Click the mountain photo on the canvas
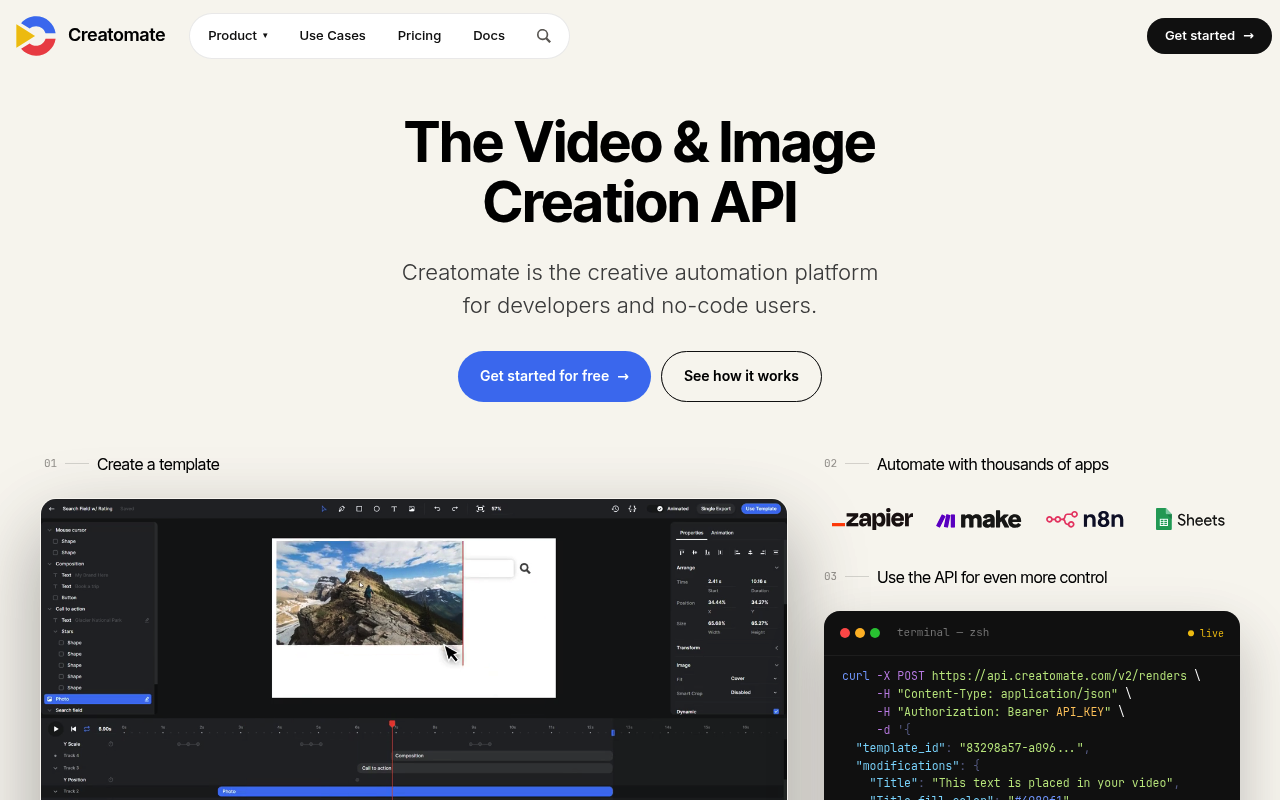This screenshot has width=1280, height=800. click(369, 593)
